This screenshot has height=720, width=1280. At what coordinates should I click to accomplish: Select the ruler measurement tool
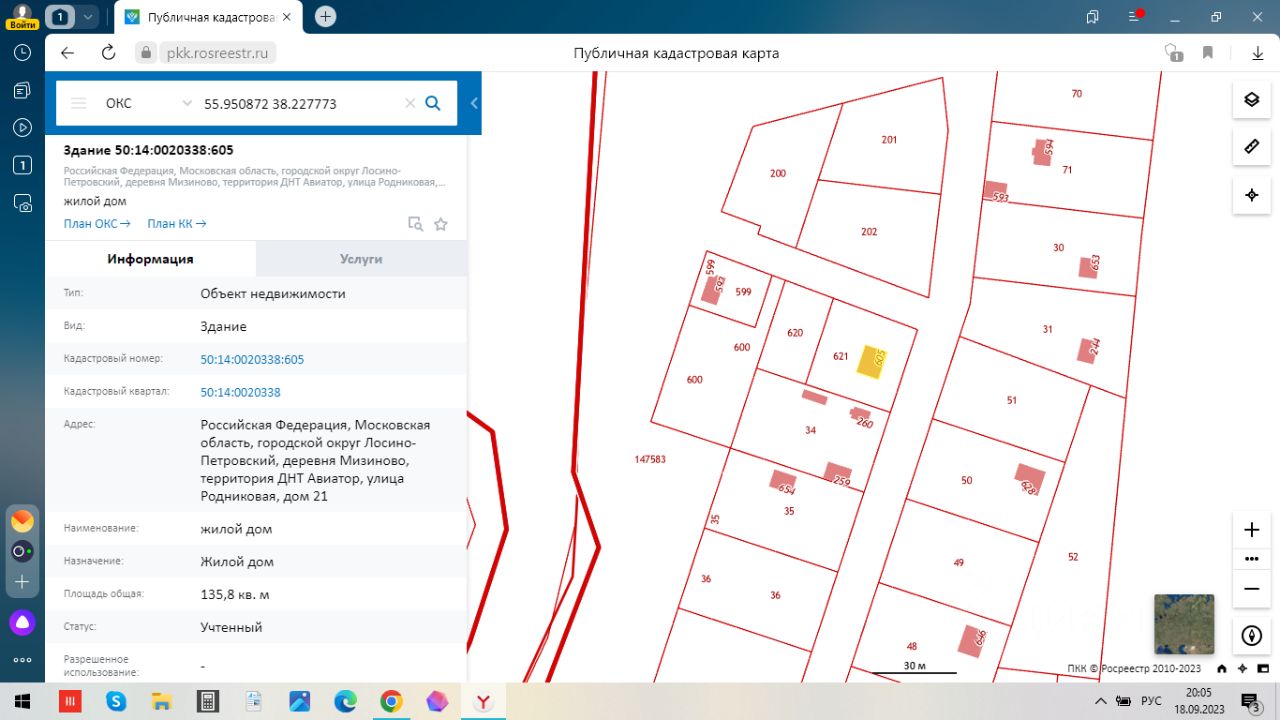(x=1250, y=147)
